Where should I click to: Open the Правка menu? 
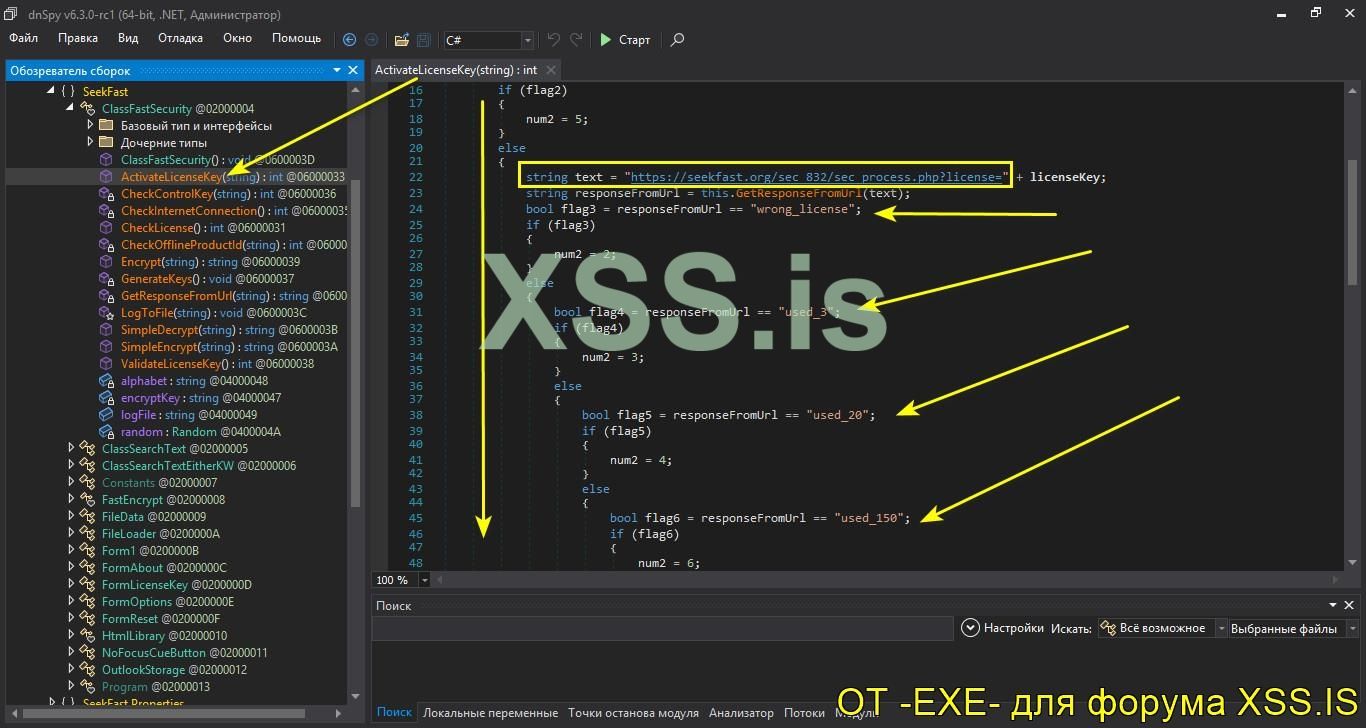tap(78, 38)
